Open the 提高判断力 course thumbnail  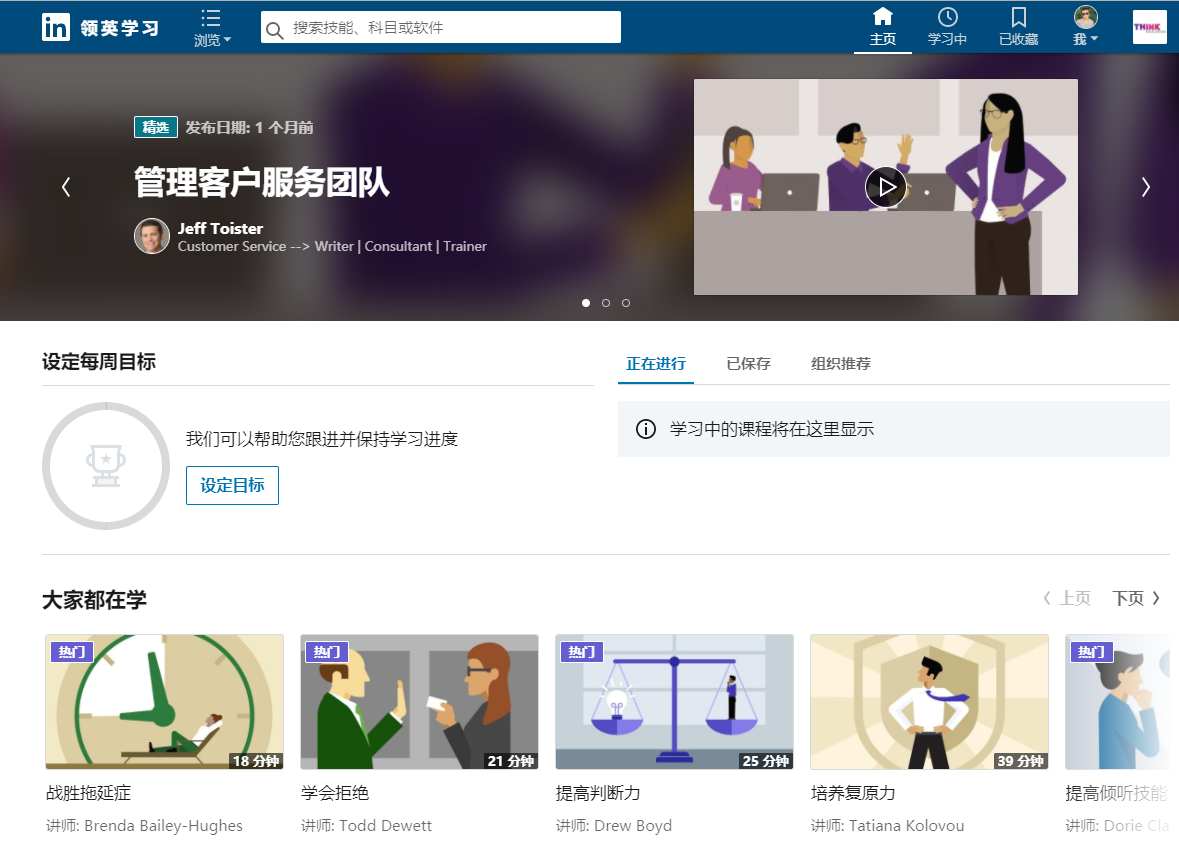674,702
